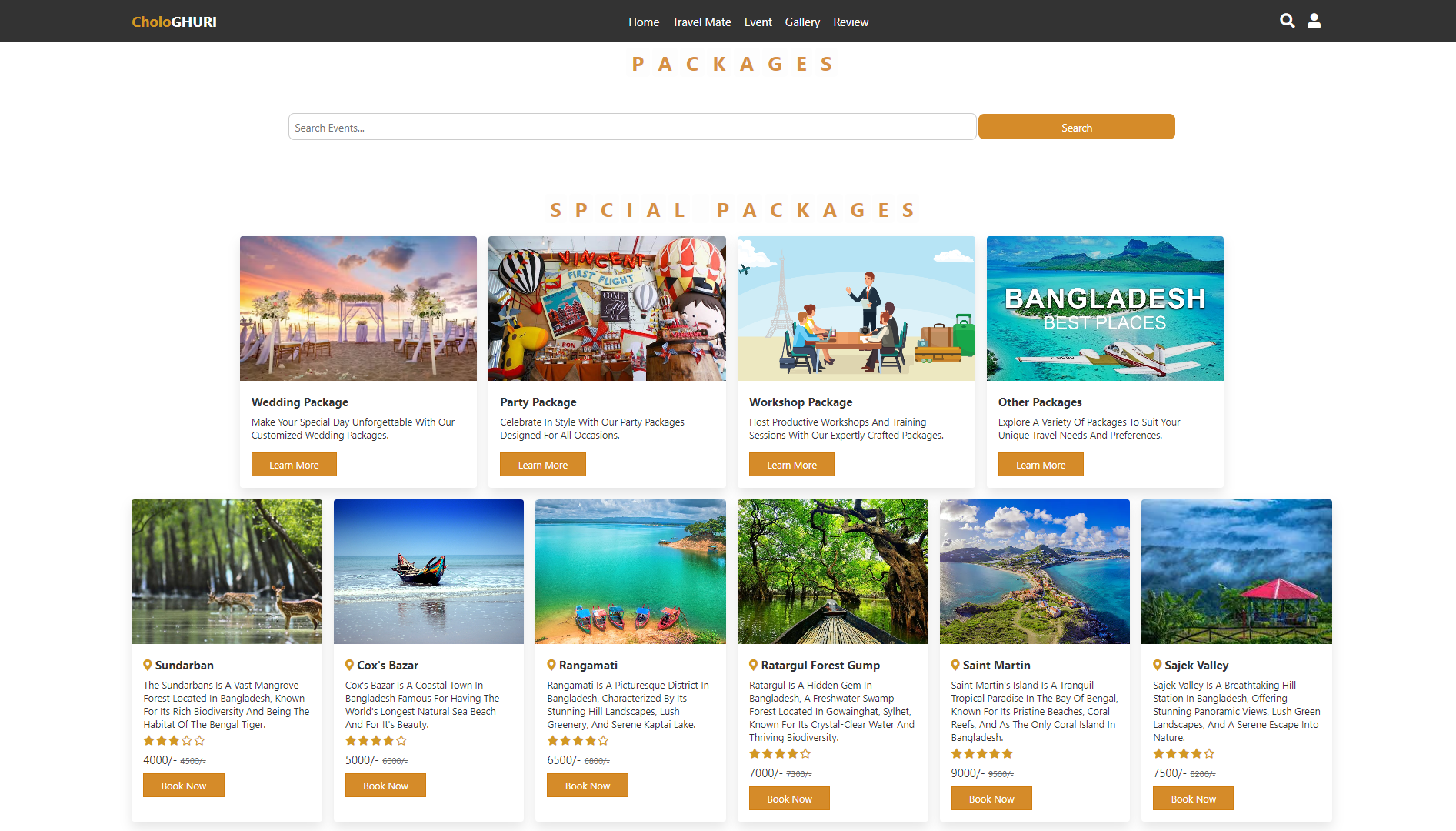Click the CholoGHURI logo

point(173,22)
